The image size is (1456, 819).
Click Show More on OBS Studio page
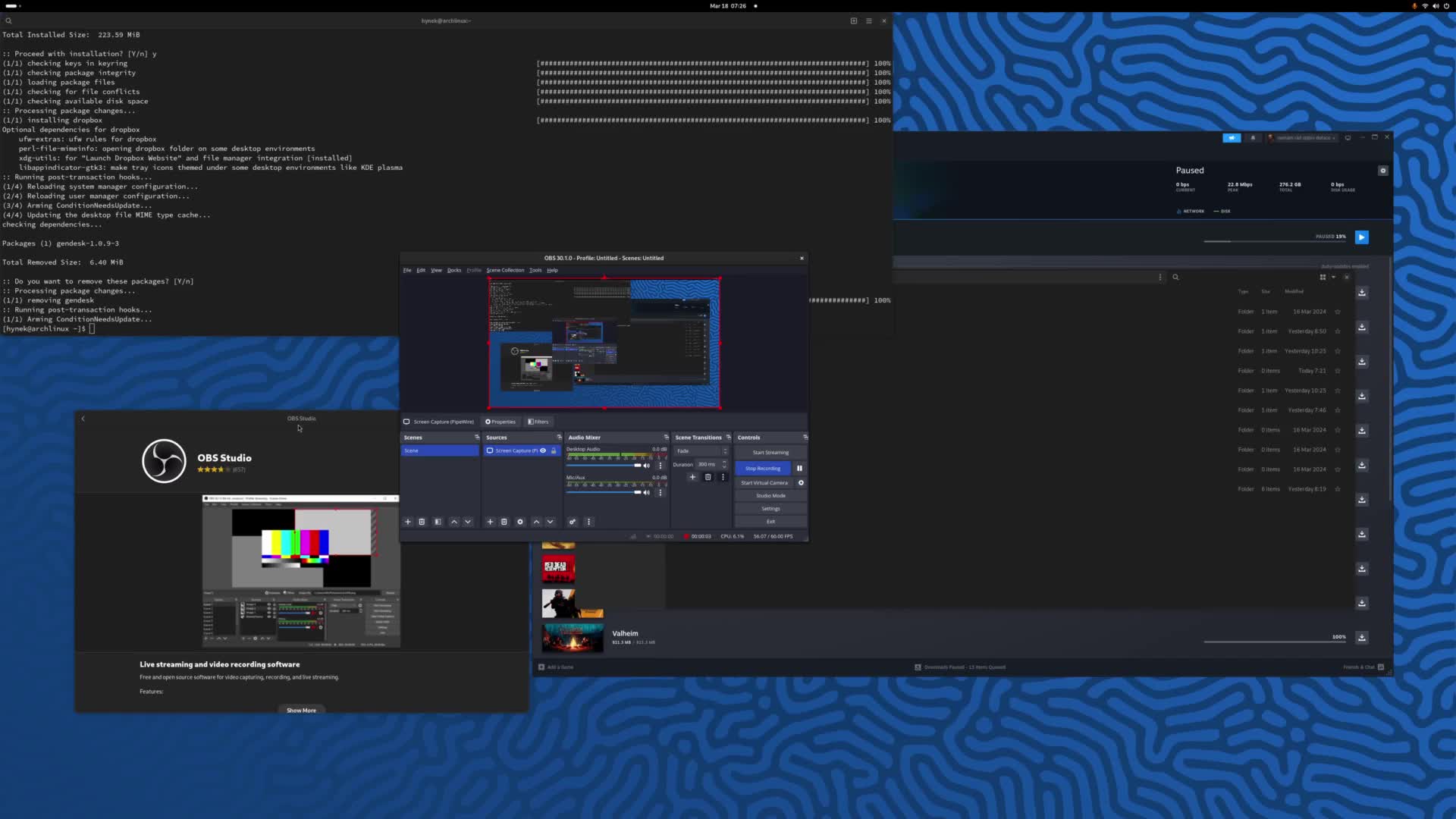[301, 710]
